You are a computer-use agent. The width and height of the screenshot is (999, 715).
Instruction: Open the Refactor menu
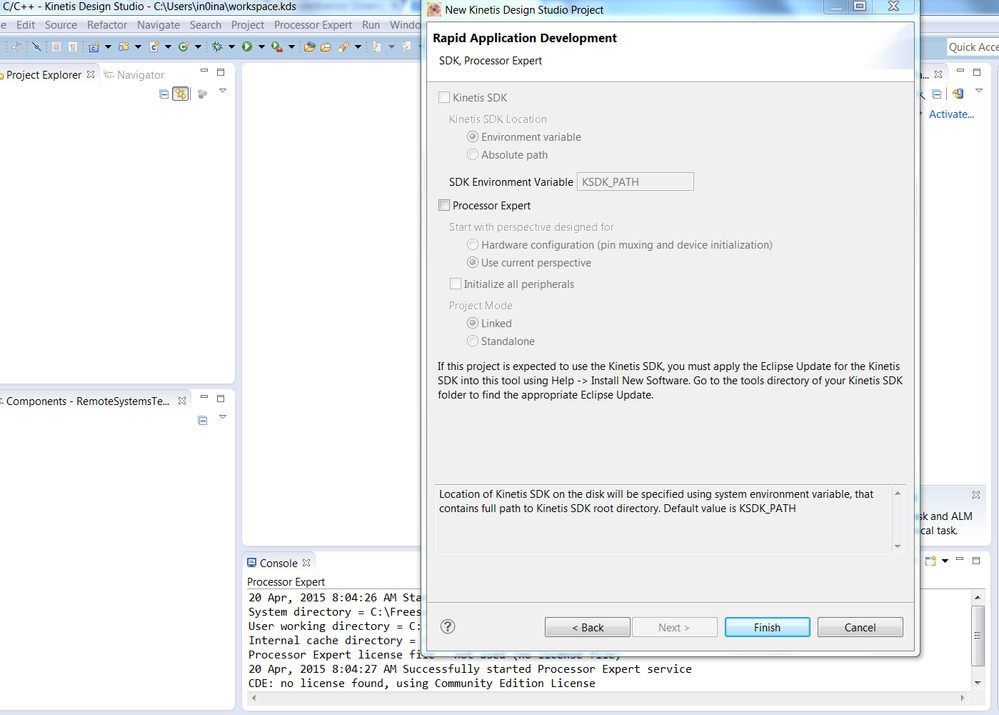click(107, 25)
